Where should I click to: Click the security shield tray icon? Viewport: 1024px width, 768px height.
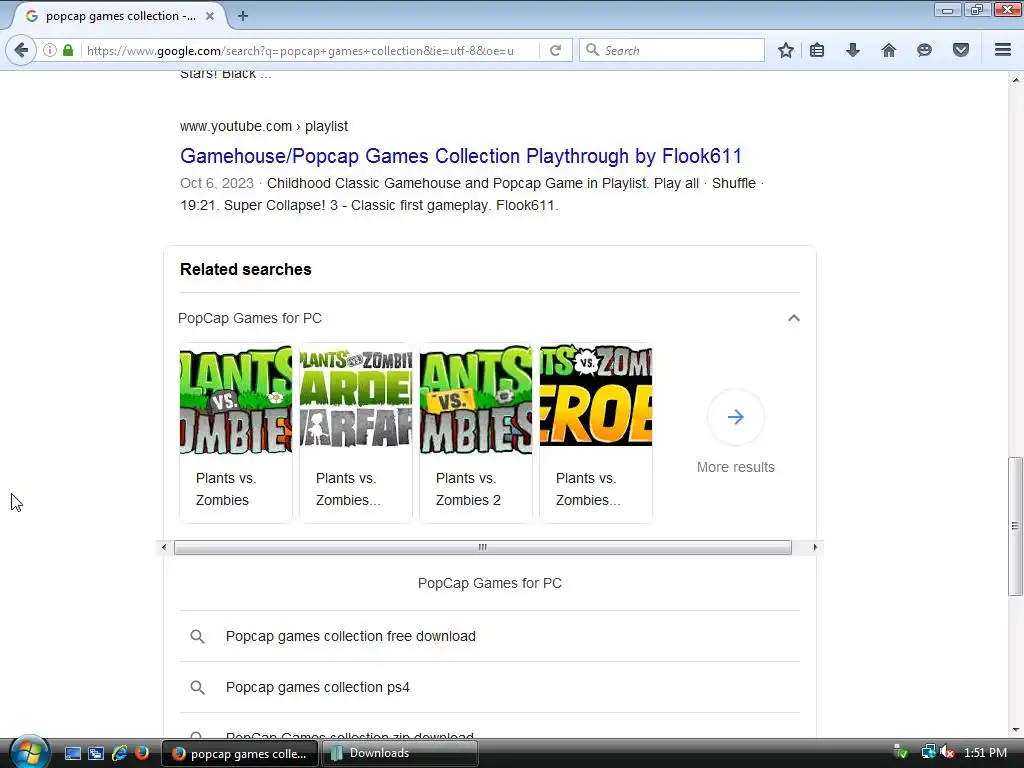coord(901,753)
